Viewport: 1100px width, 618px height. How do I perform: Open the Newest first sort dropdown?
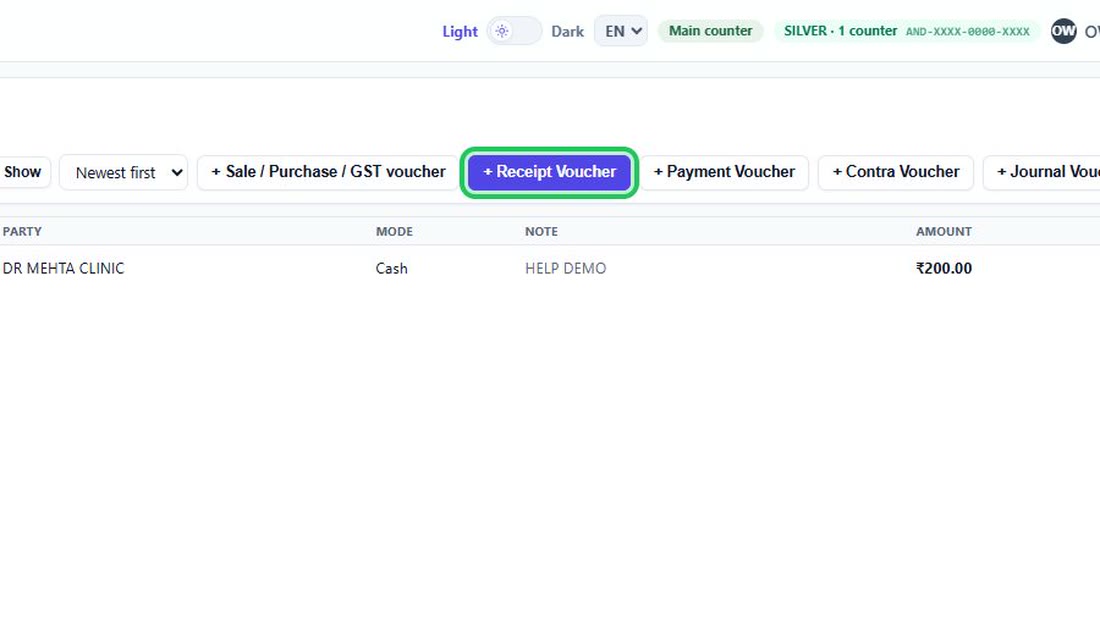tap(123, 173)
